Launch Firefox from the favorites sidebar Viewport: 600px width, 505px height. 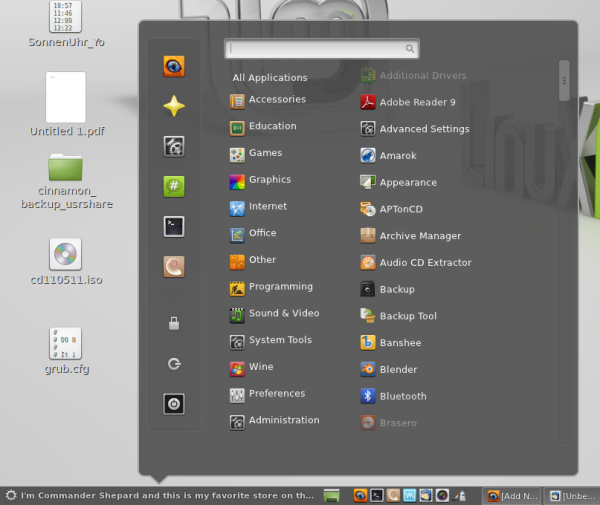pyautogui.click(x=174, y=67)
